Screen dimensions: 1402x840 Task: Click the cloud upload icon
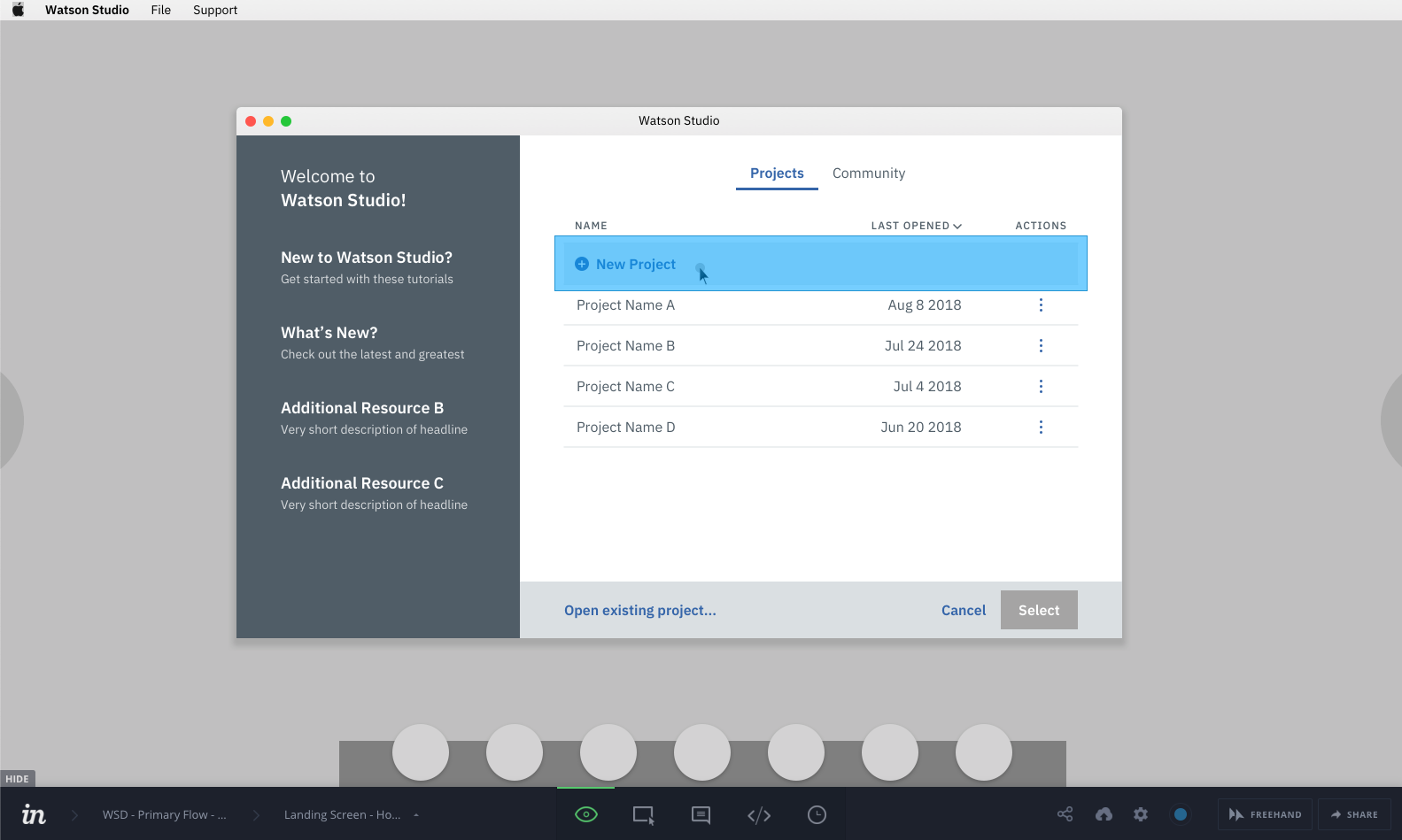(1104, 814)
